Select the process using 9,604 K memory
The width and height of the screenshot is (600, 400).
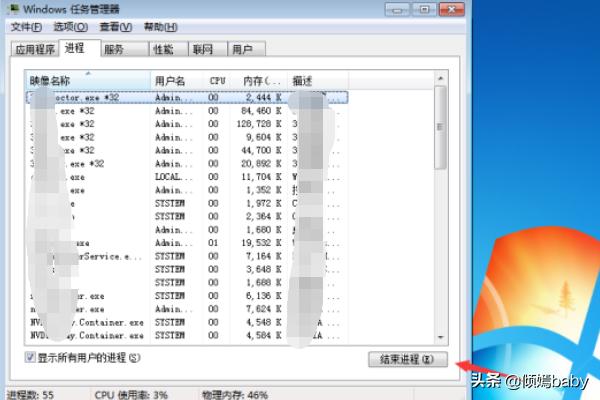click(x=187, y=137)
